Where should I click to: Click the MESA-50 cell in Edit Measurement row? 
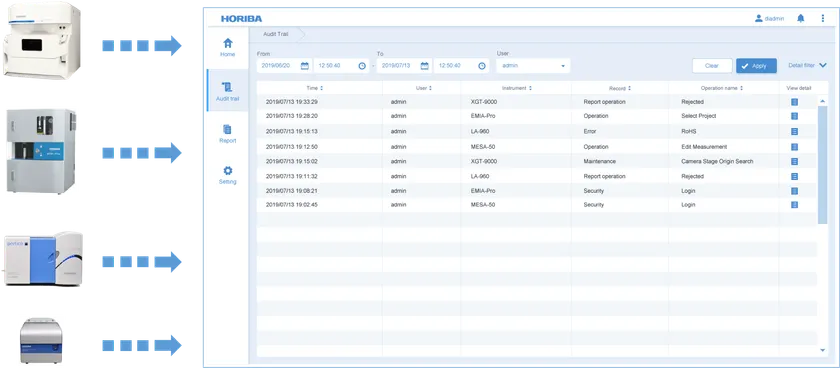482,147
